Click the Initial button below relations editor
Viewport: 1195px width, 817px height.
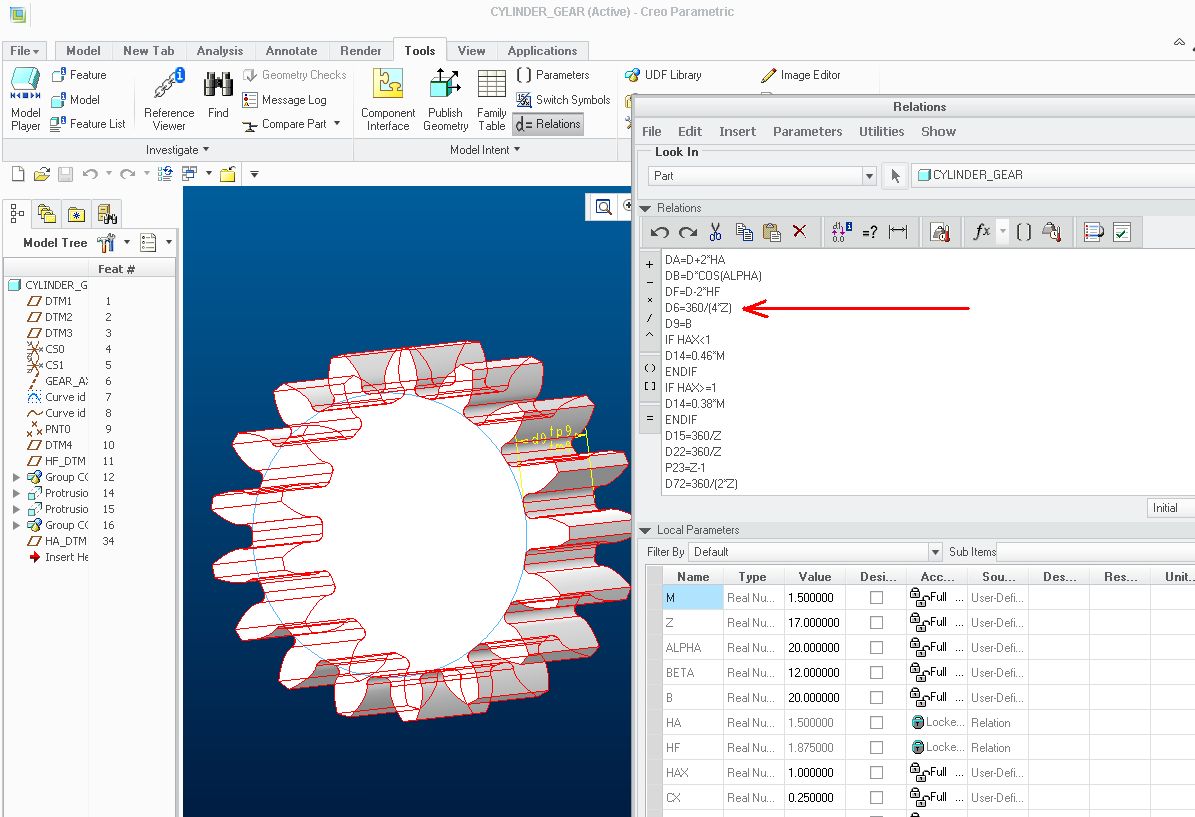[x=1170, y=508]
